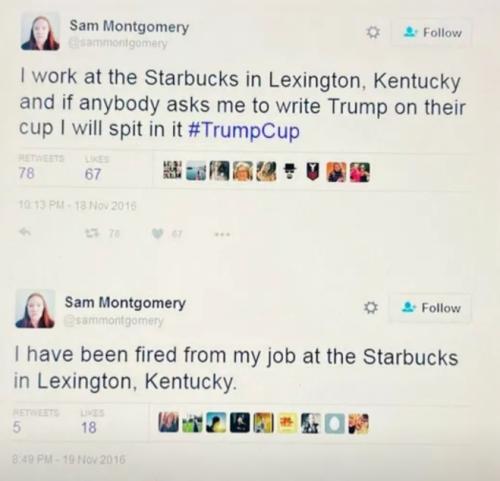Click the gear icon on second tweet

tap(371, 308)
